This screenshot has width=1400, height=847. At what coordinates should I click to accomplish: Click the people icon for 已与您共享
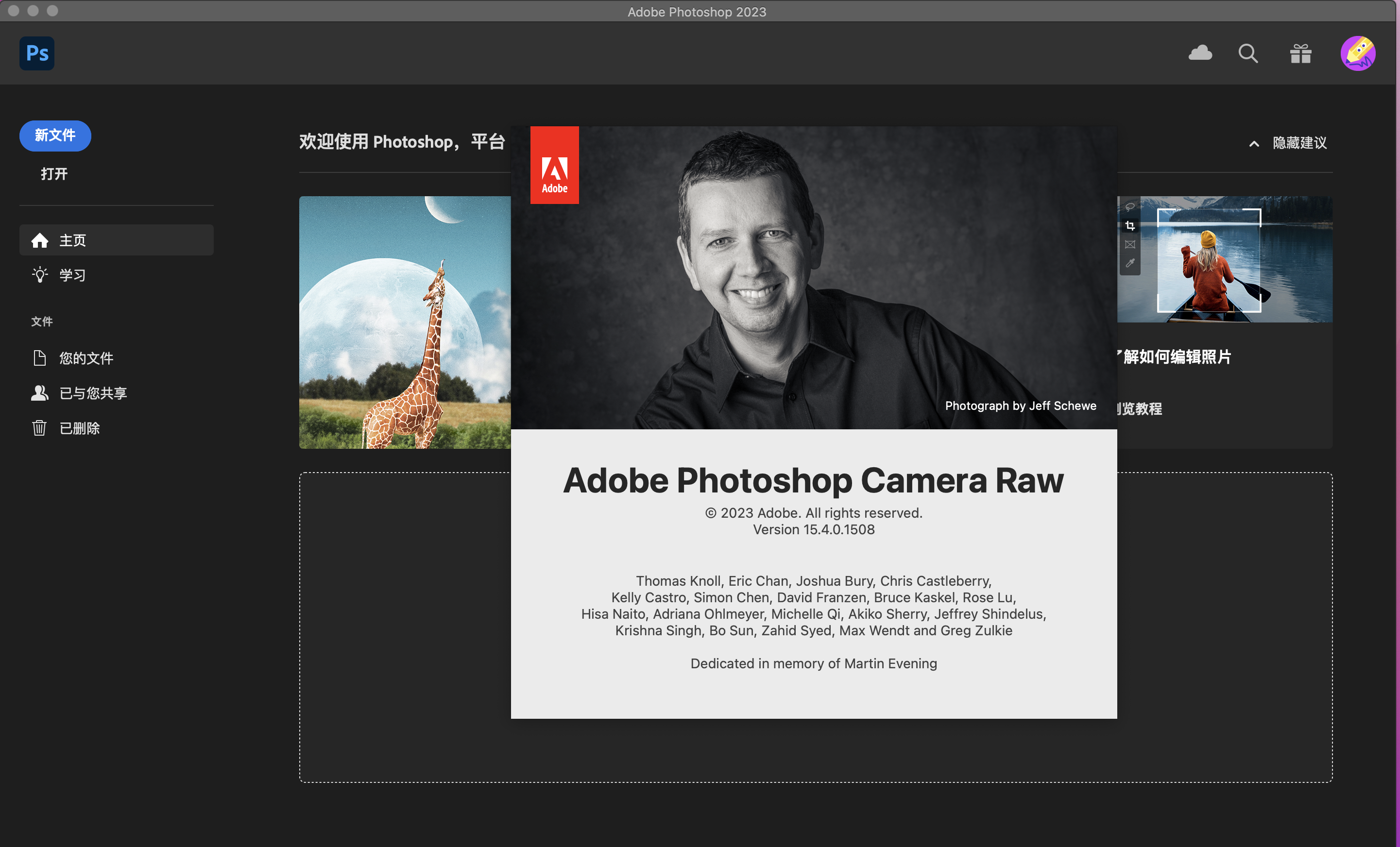[39, 392]
